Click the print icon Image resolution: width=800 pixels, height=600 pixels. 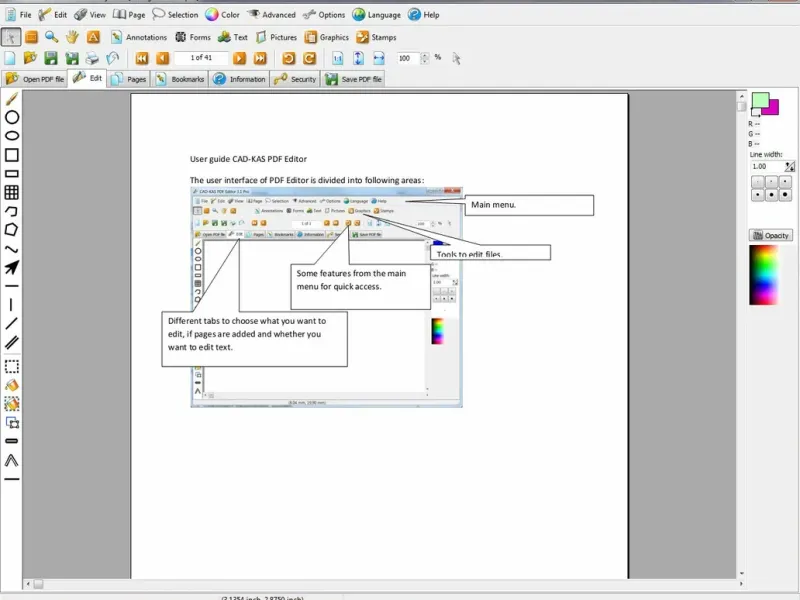pos(92,58)
